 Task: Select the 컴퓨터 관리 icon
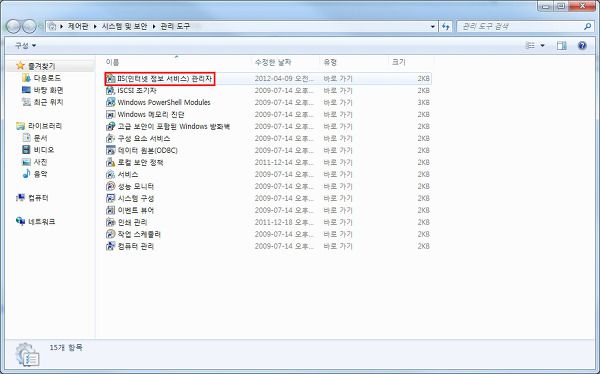[x=111, y=246]
